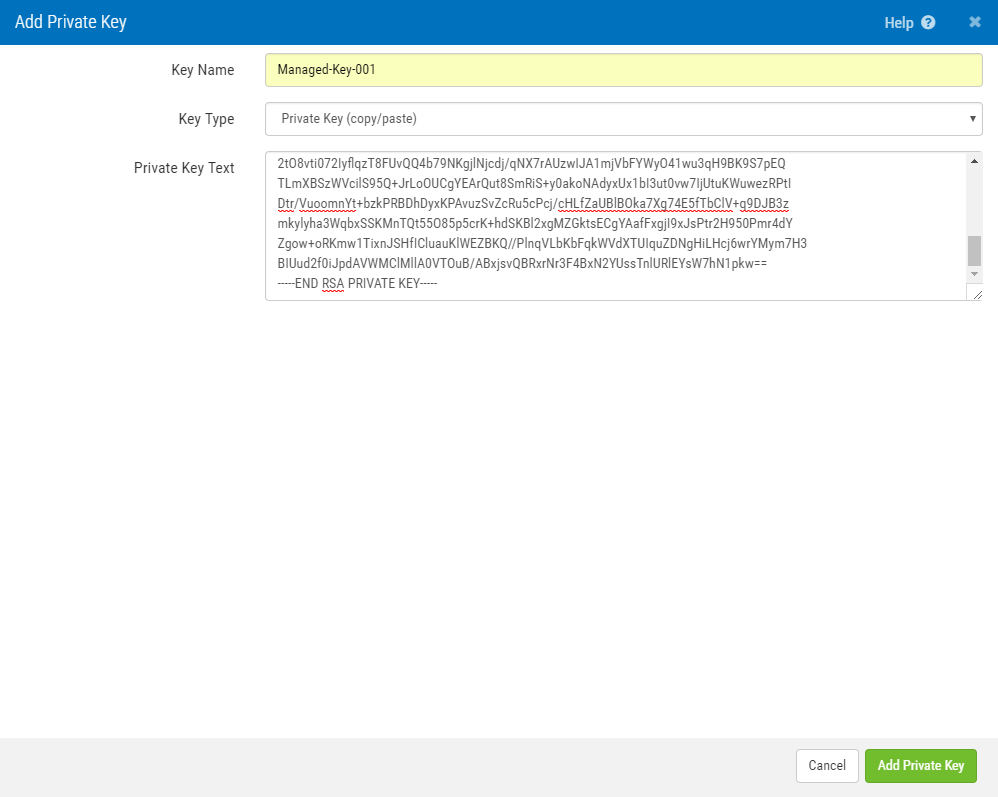Click the Key Name label

point(205,70)
